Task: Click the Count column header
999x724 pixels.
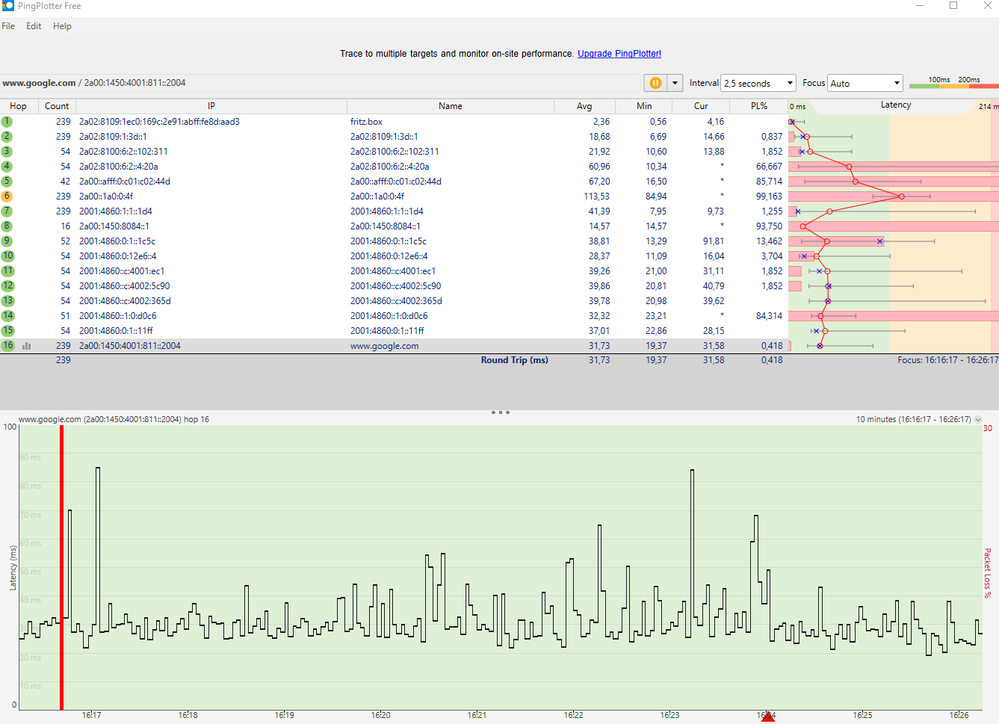Action: [57, 106]
